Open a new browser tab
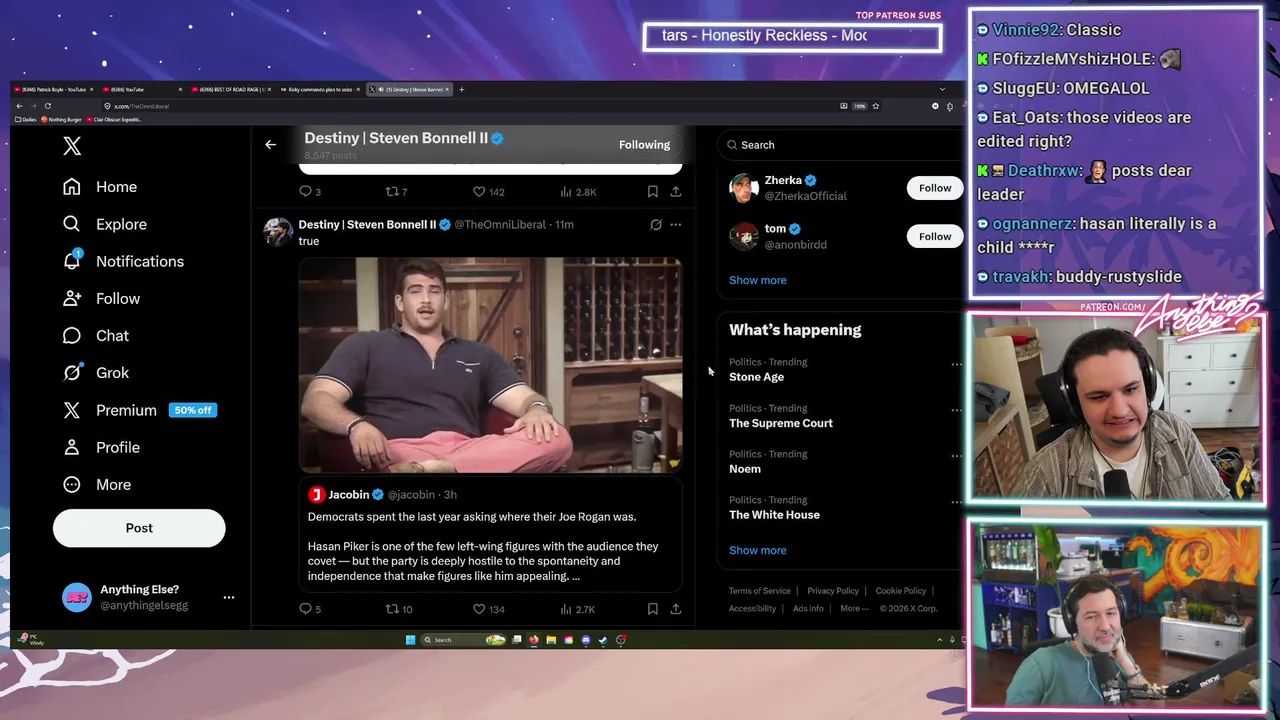This screenshot has width=1280, height=720. point(461,89)
